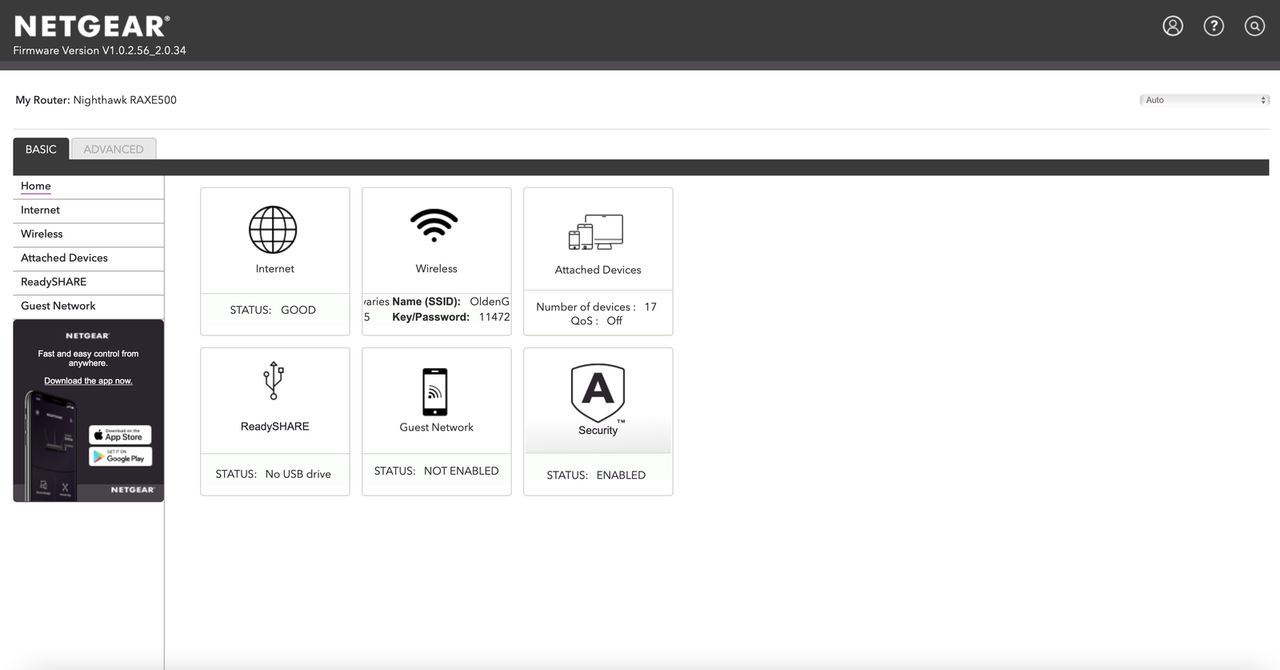Viewport: 1280px width, 670px height.
Task: Click the 'Name (SSID):' wireless info text
Action: [x=426, y=301]
